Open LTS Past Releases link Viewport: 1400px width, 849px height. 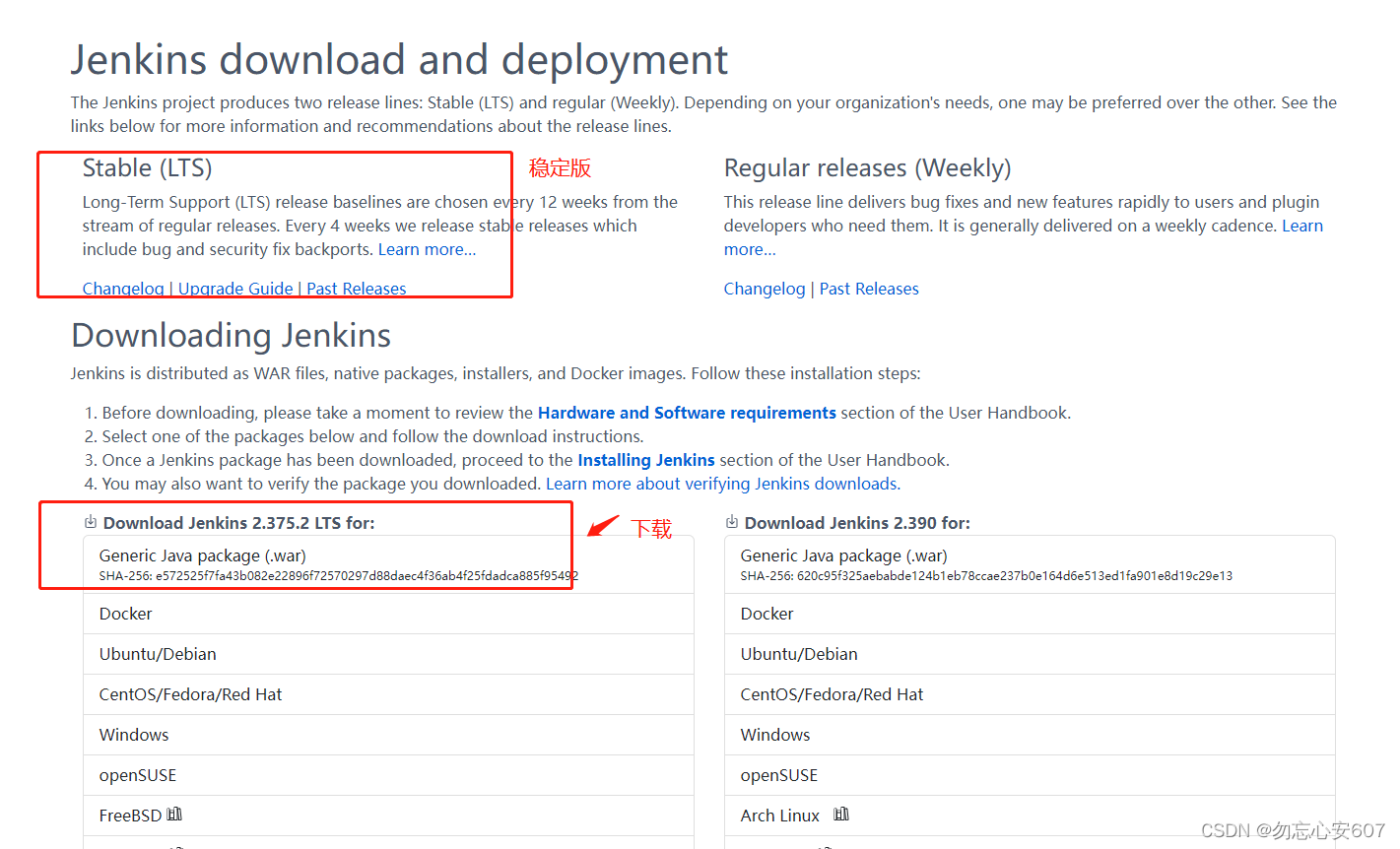[357, 289]
